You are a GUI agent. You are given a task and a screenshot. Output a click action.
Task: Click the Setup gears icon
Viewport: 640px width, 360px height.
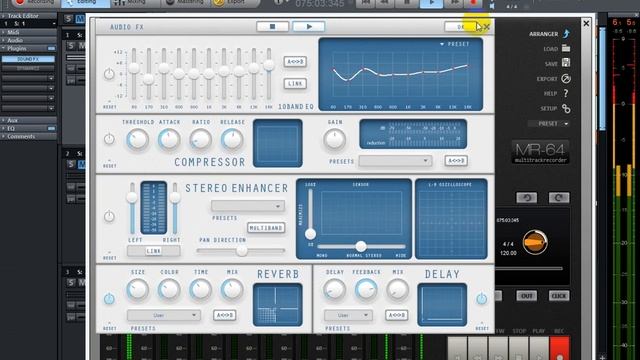[x=566, y=109]
